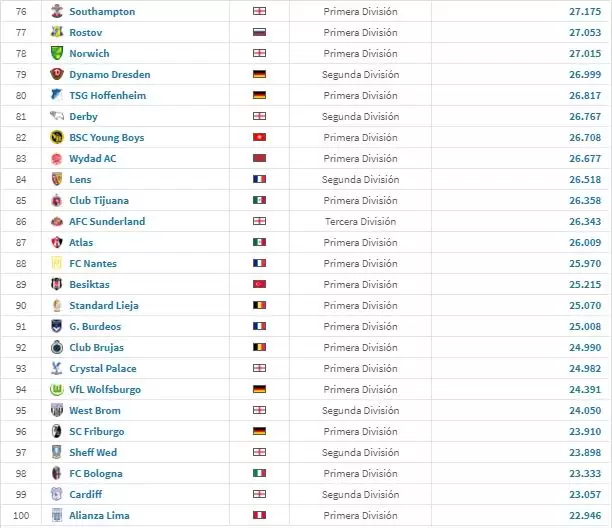The image size is (612, 528).
Task: Click the BSC Young Boys crest
Action: (56, 137)
